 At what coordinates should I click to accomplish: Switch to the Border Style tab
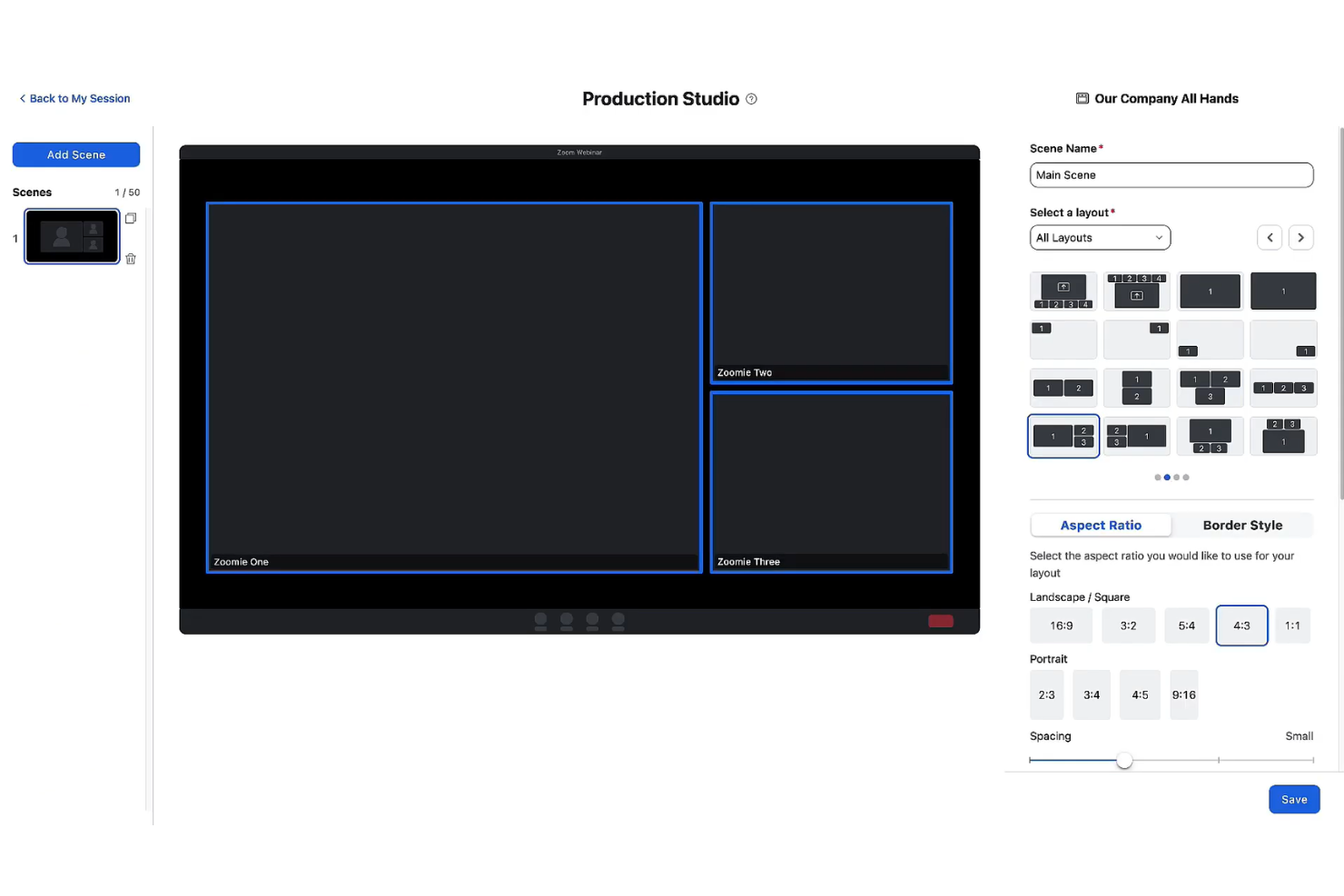click(x=1242, y=525)
